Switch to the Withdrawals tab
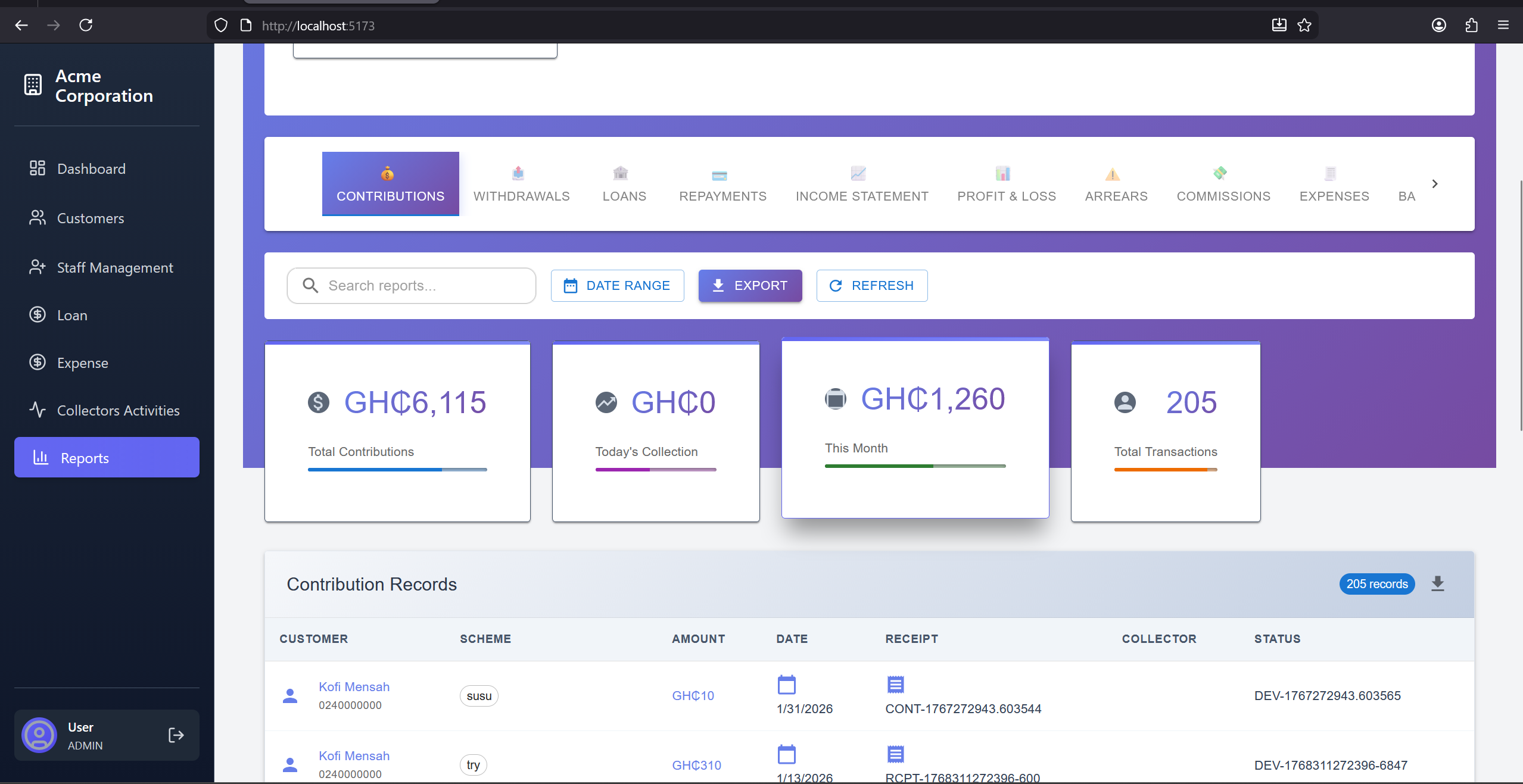 pos(521,184)
